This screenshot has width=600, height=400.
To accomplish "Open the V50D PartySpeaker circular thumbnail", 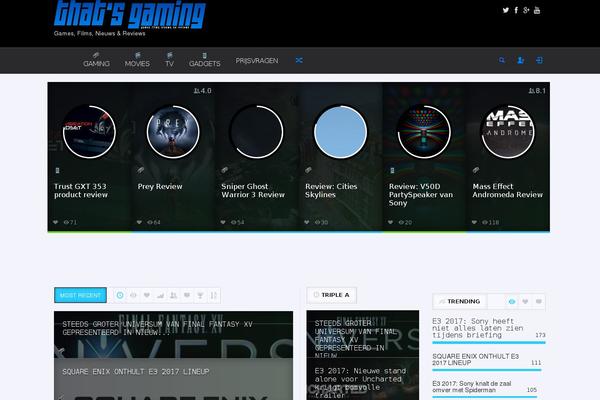I will pos(424,132).
